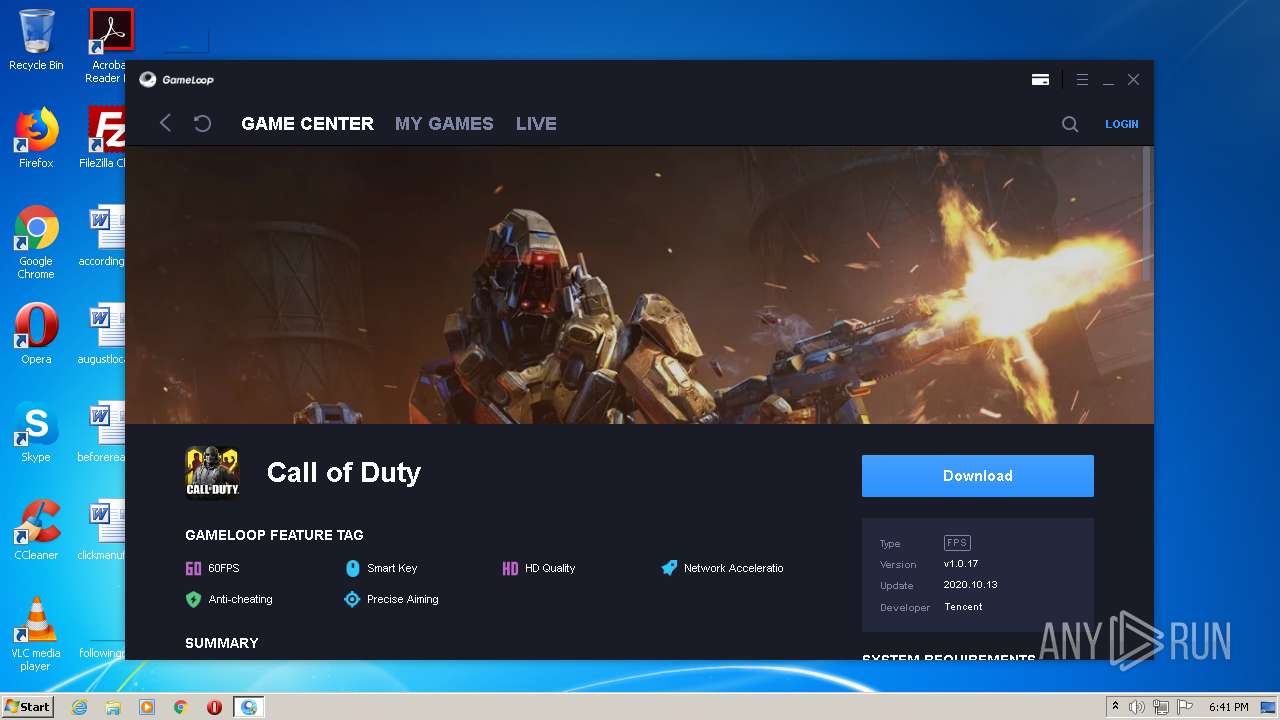Screen dimensions: 1280x720
Task: Click the 60FPS feature icon
Action: click(193, 568)
